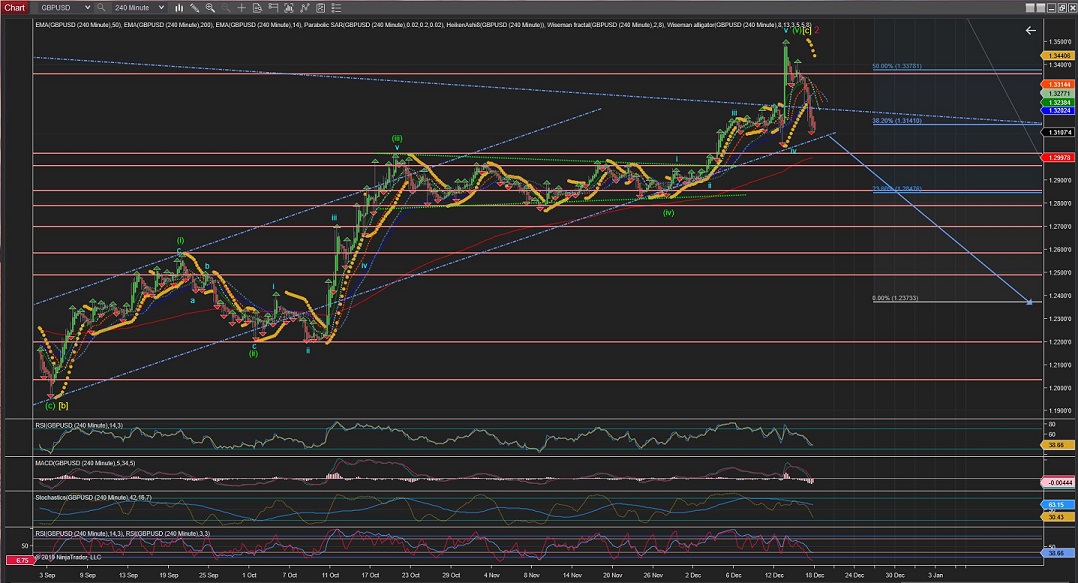The height and width of the screenshot is (583, 1078).
Task: Click the blue 1.32024 price marker
Action: 1059,111
